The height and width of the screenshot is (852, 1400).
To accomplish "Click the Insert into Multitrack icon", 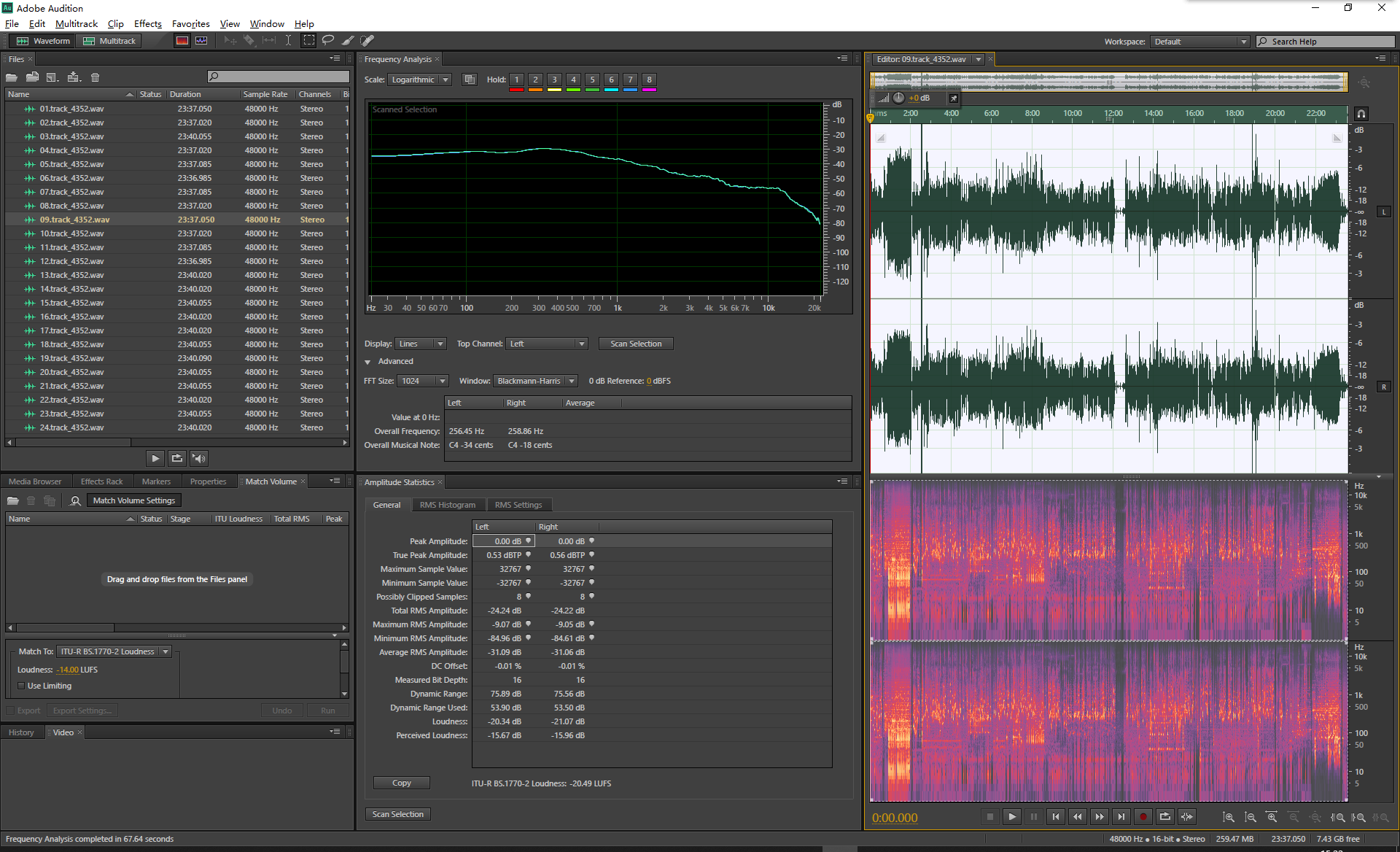I will [74, 77].
